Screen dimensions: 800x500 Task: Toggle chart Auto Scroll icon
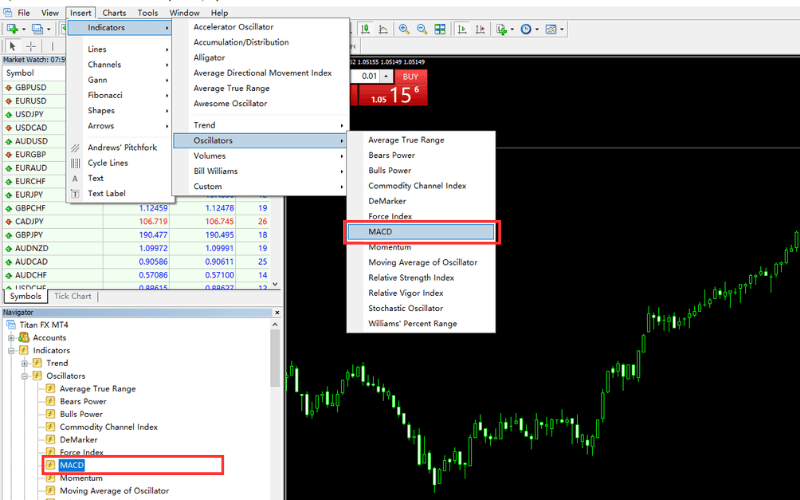(462, 29)
